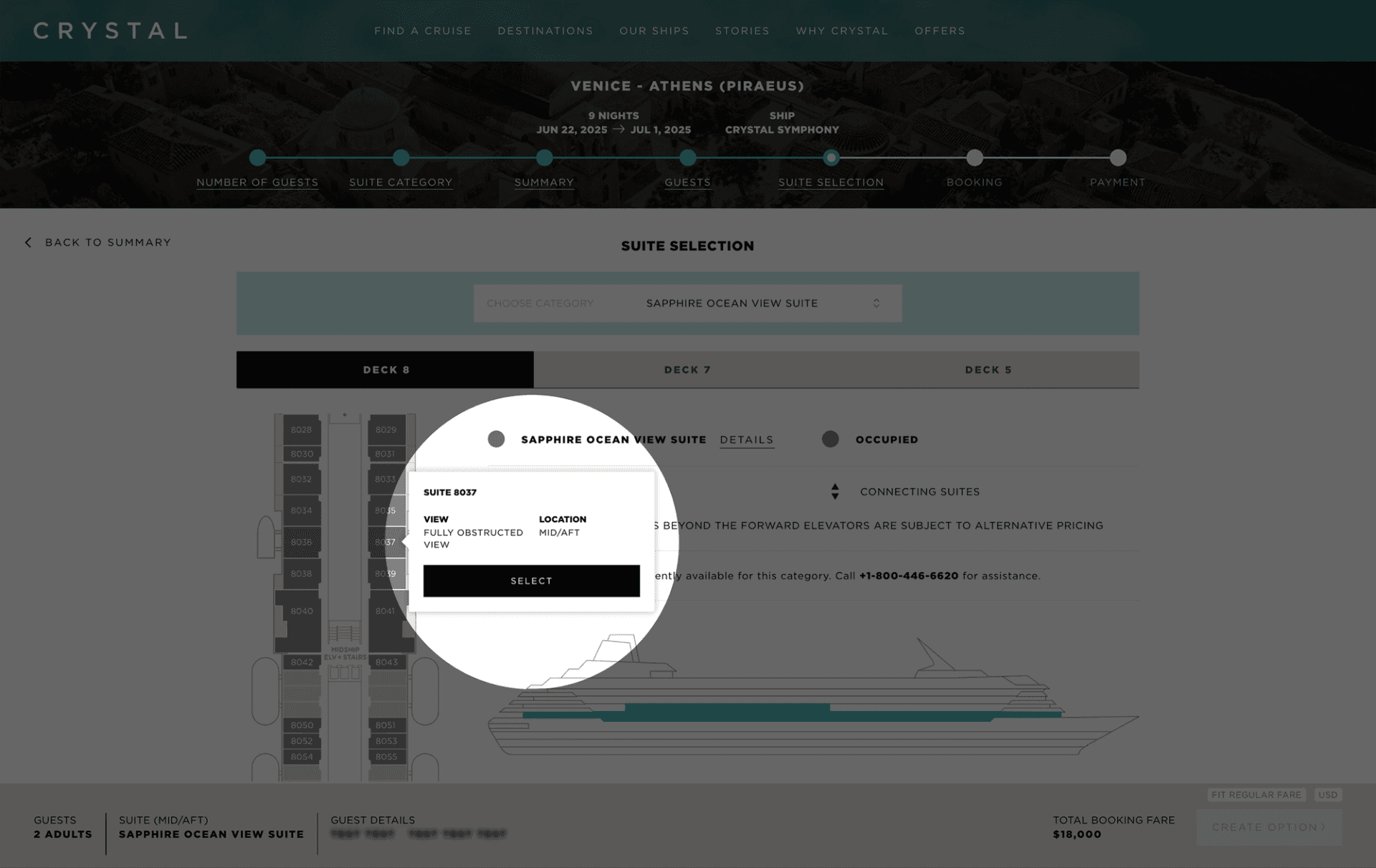Select suite 8055 on deck plan
This screenshot has height=868, width=1376.
386,757
